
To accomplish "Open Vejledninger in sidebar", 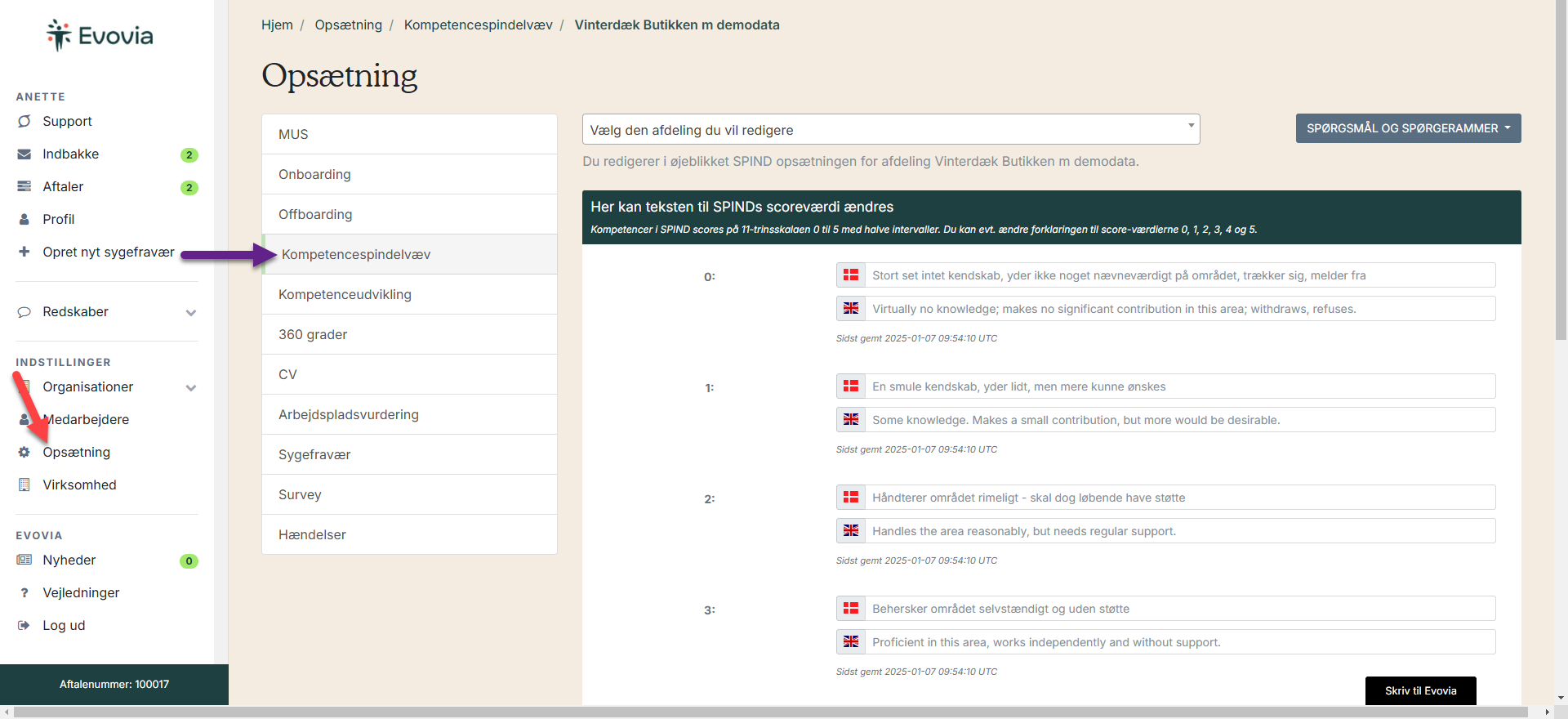I will coord(81,592).
